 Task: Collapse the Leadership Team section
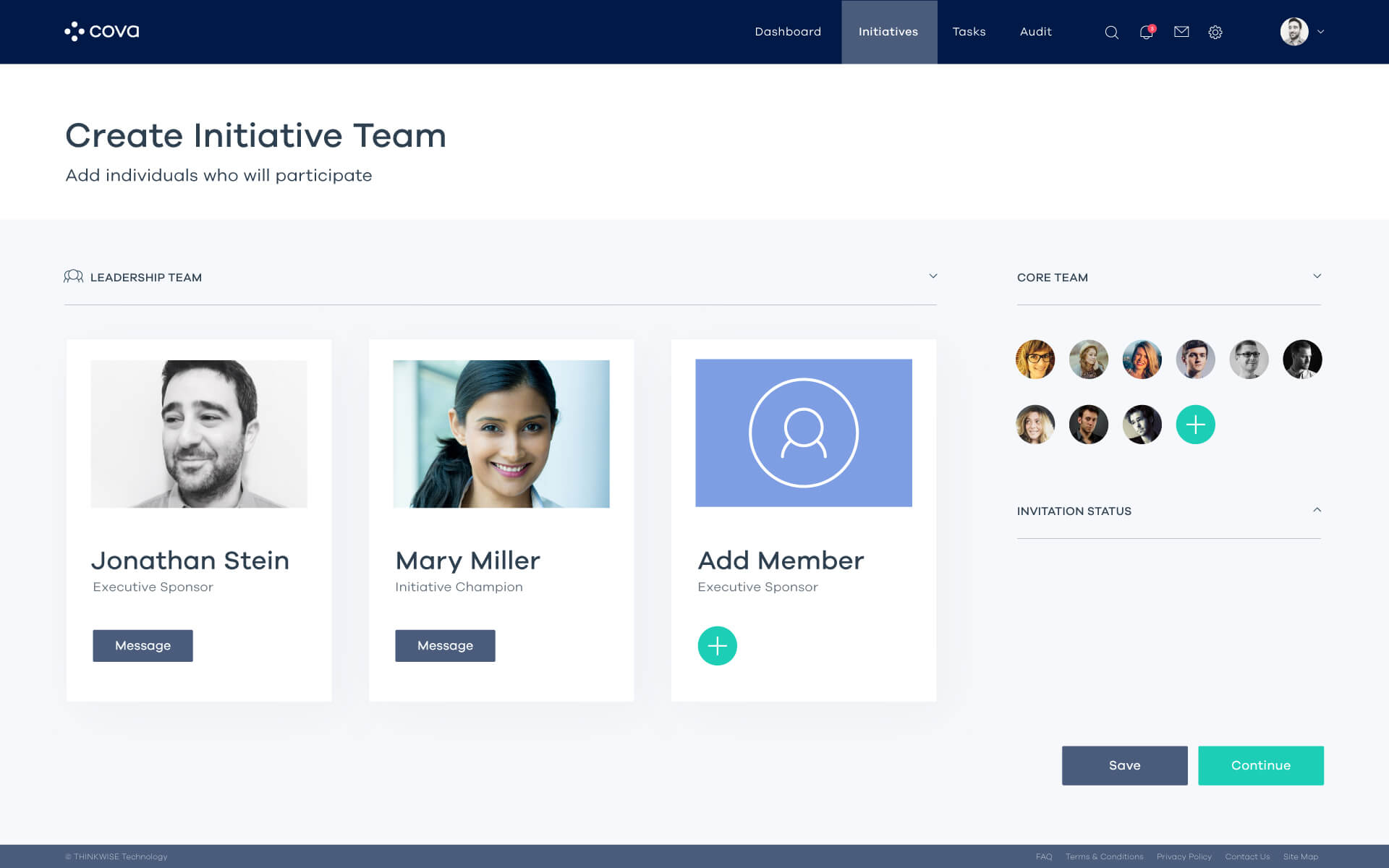933,276
